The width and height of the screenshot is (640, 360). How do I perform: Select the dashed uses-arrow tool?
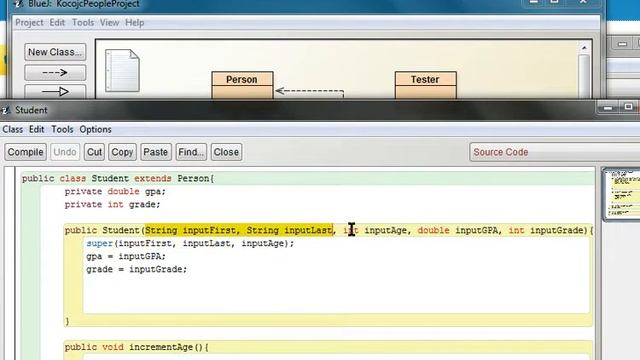pos(55,73)
